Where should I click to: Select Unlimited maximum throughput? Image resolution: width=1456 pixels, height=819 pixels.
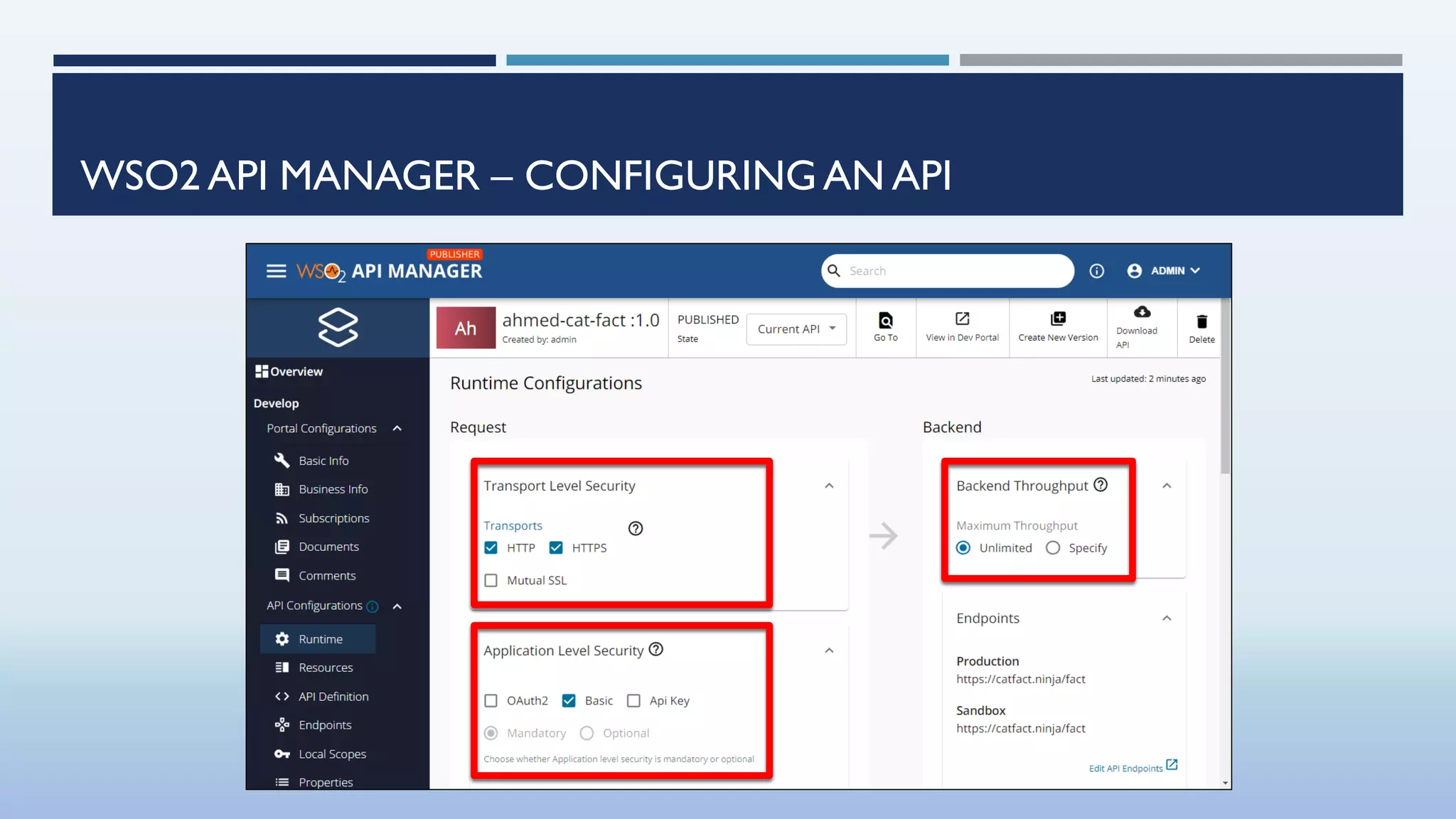point(963,547)
